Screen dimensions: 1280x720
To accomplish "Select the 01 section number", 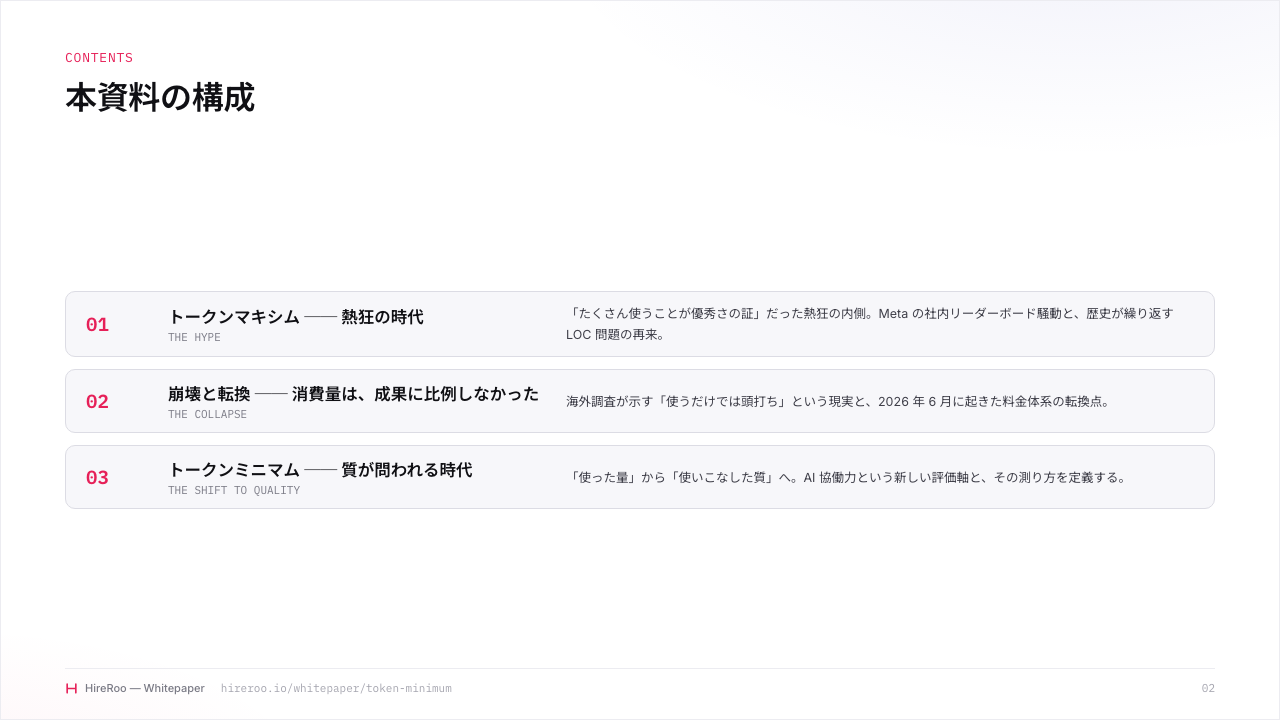I will coord(97,325).
